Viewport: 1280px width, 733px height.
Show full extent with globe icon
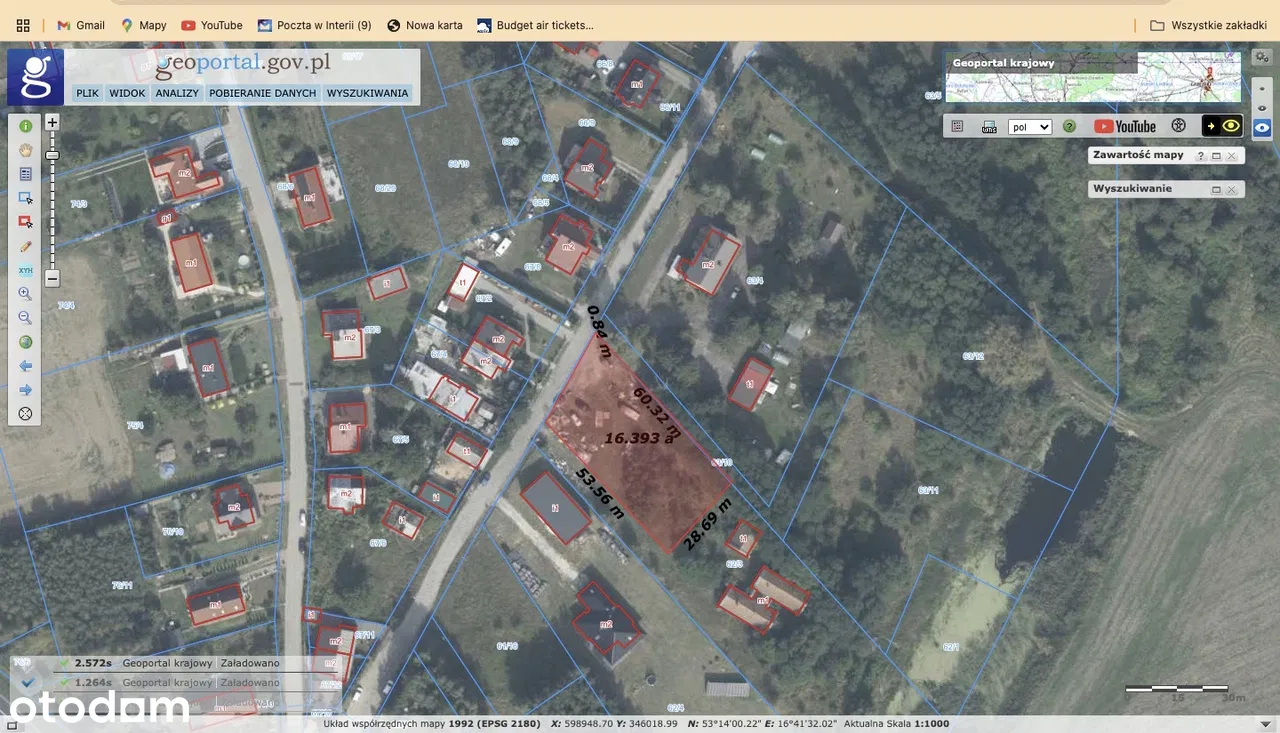click(26, 342)
